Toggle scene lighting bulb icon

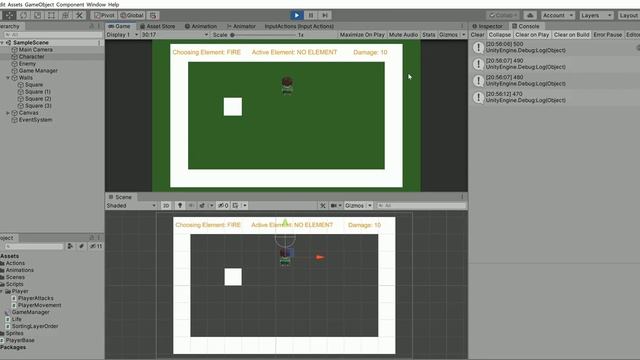click(180, 205)
